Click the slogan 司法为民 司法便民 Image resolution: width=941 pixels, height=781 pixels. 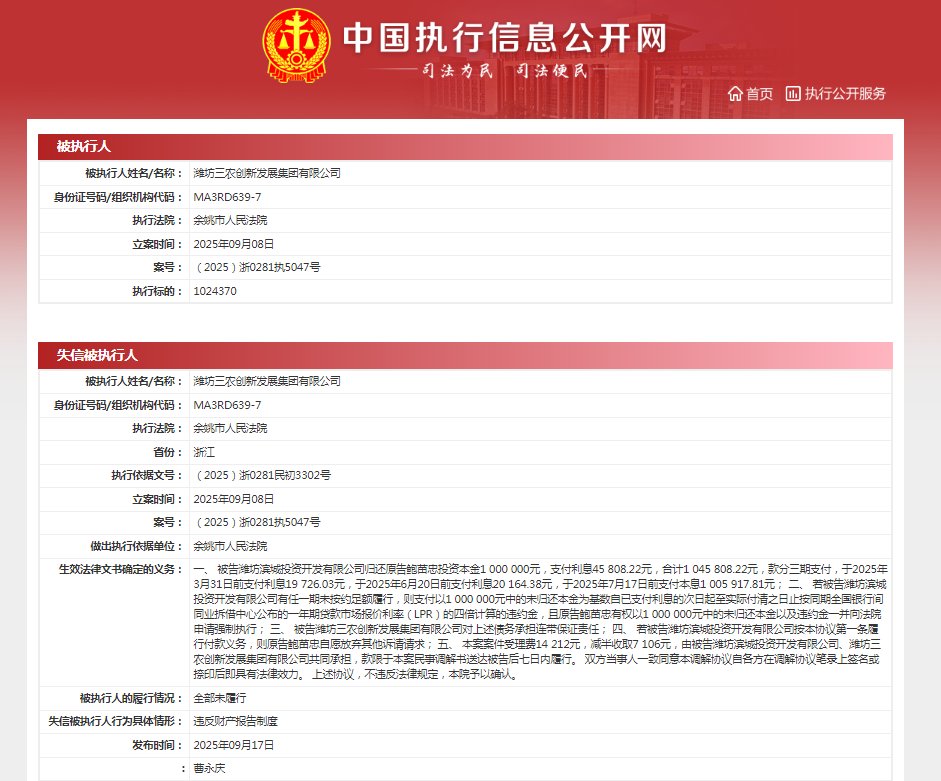pyautogui.click(x=505, y=71)
